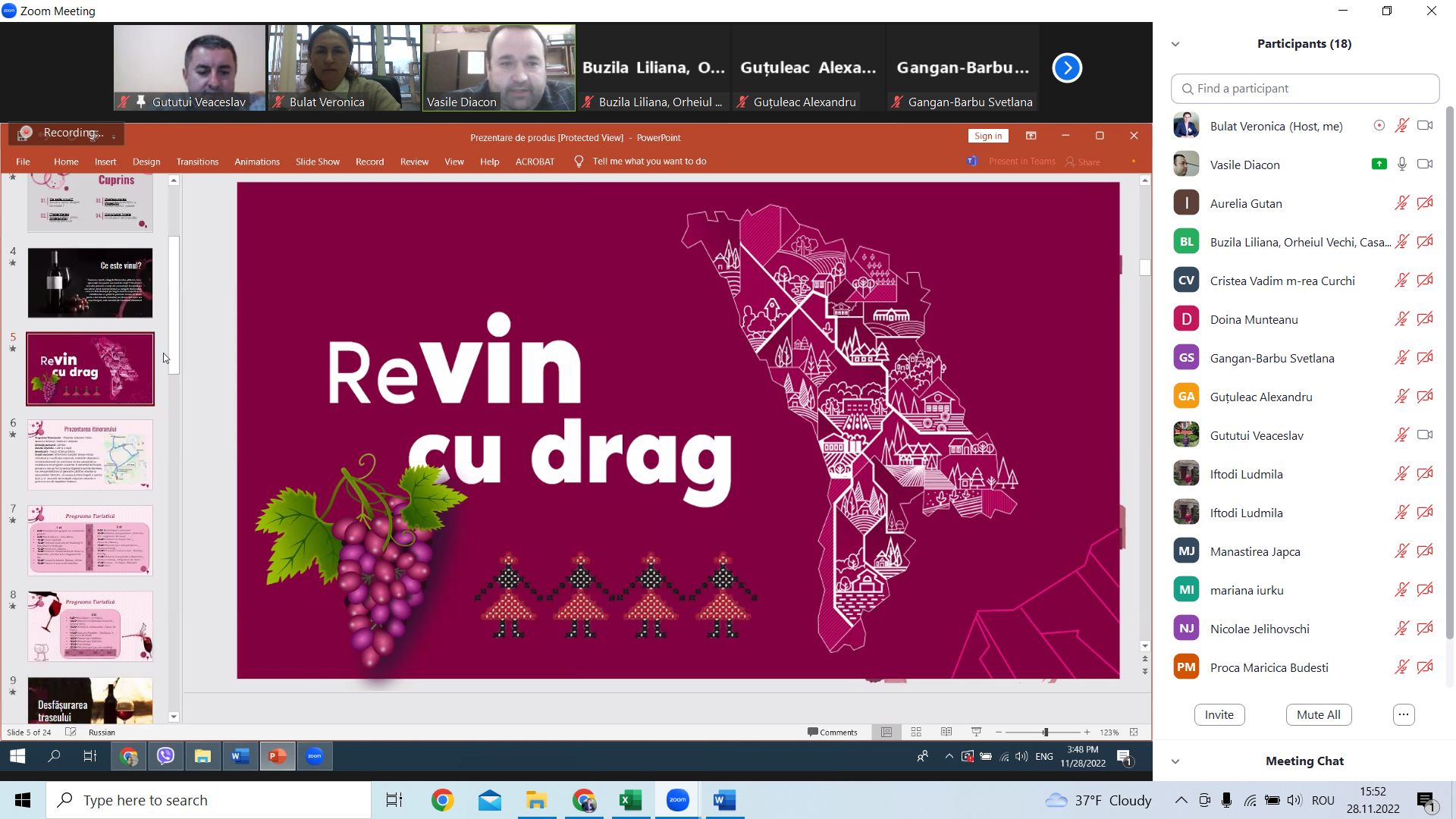Open File Explorer in taskbar
This screenshot has width=1456, height=819.
tap(536, 800)
